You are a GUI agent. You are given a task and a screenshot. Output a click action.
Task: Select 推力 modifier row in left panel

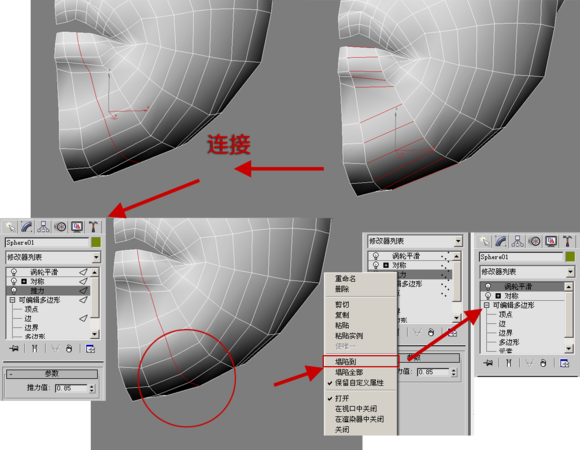(48, 291)
